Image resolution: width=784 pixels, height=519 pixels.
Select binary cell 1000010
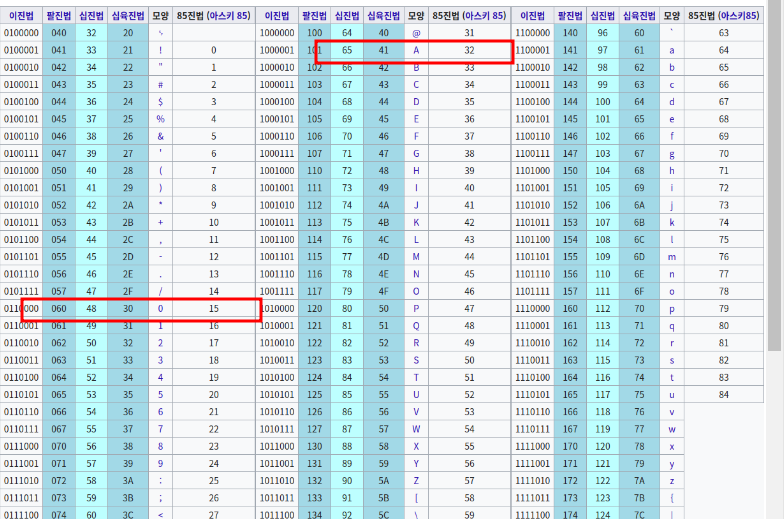click(277, 68)
